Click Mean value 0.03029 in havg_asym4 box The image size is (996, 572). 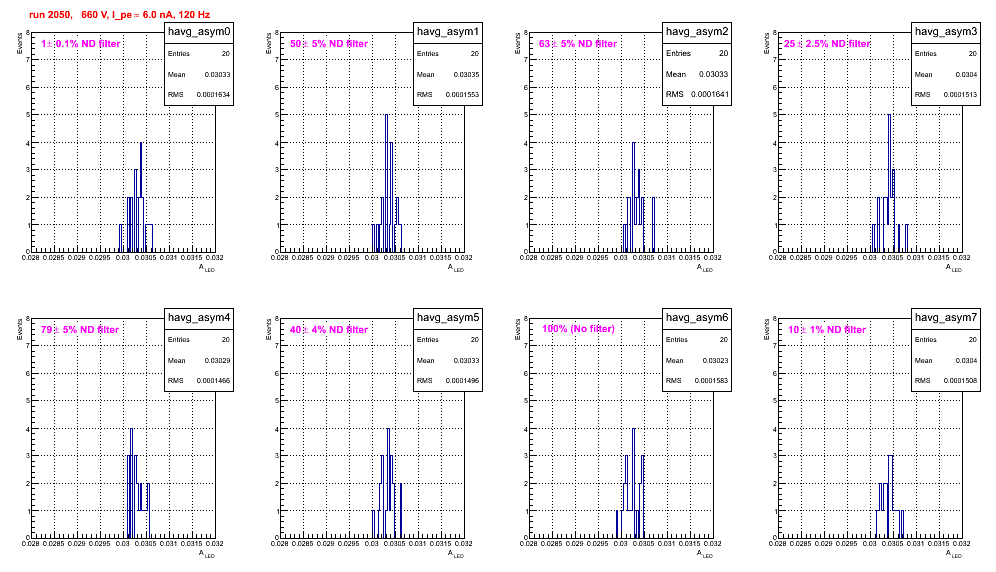point(217,360)
